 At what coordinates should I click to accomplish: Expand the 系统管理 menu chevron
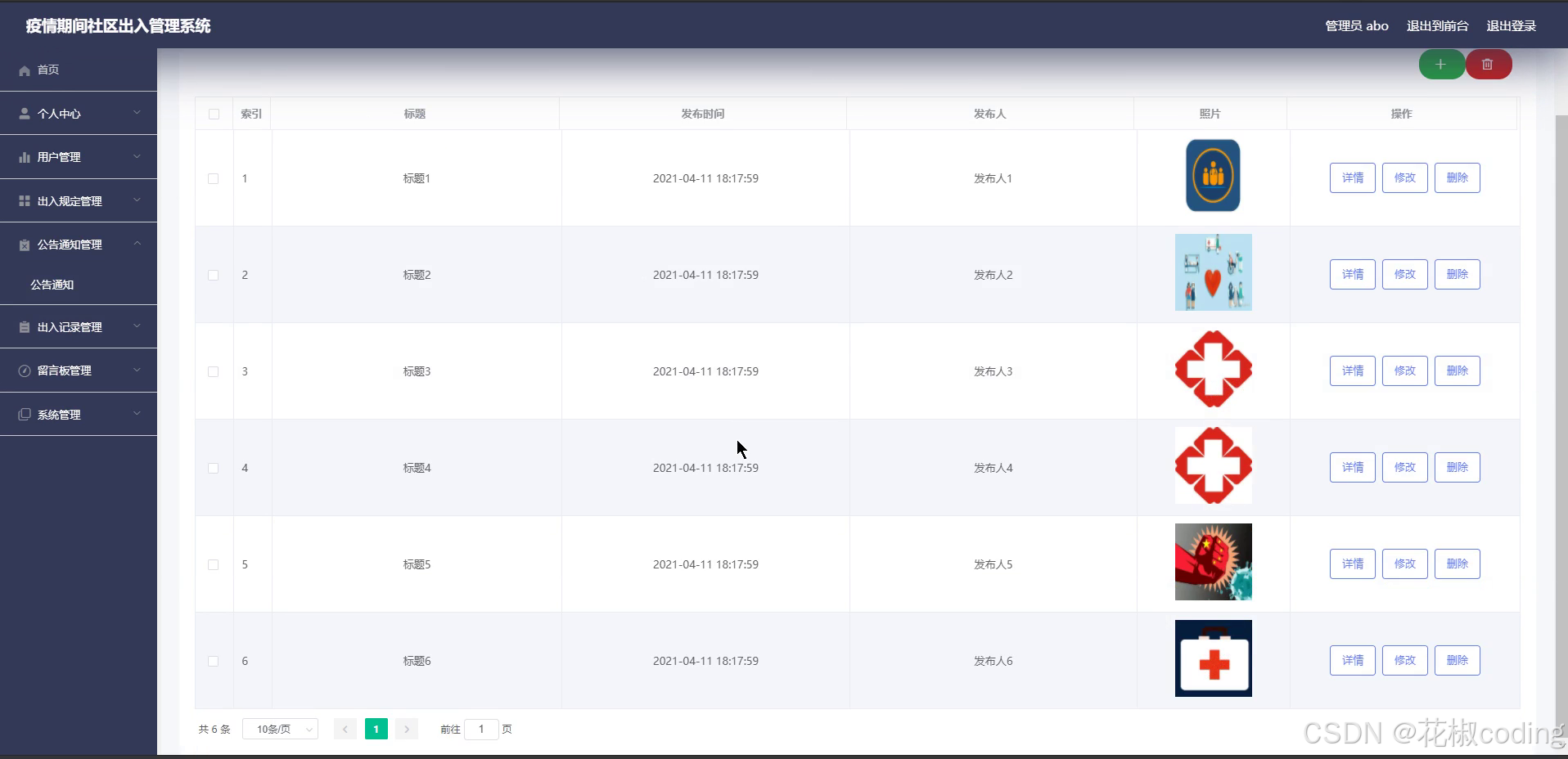137,414
